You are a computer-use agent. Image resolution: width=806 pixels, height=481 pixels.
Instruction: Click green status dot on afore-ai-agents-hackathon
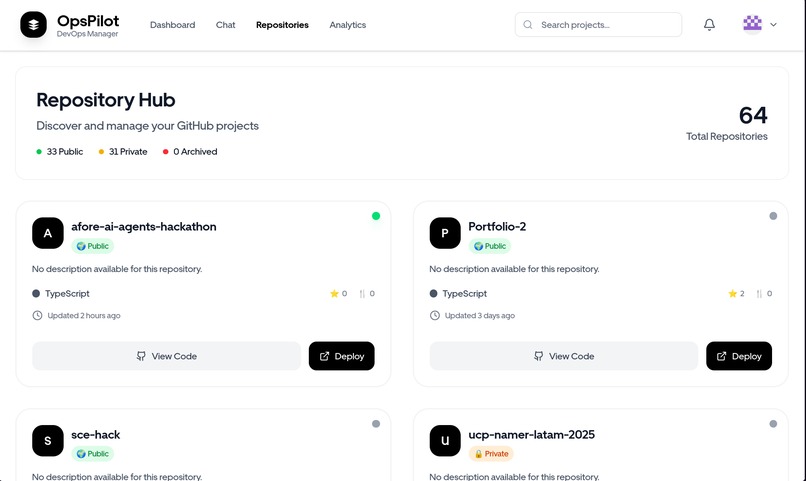[376, 216]
